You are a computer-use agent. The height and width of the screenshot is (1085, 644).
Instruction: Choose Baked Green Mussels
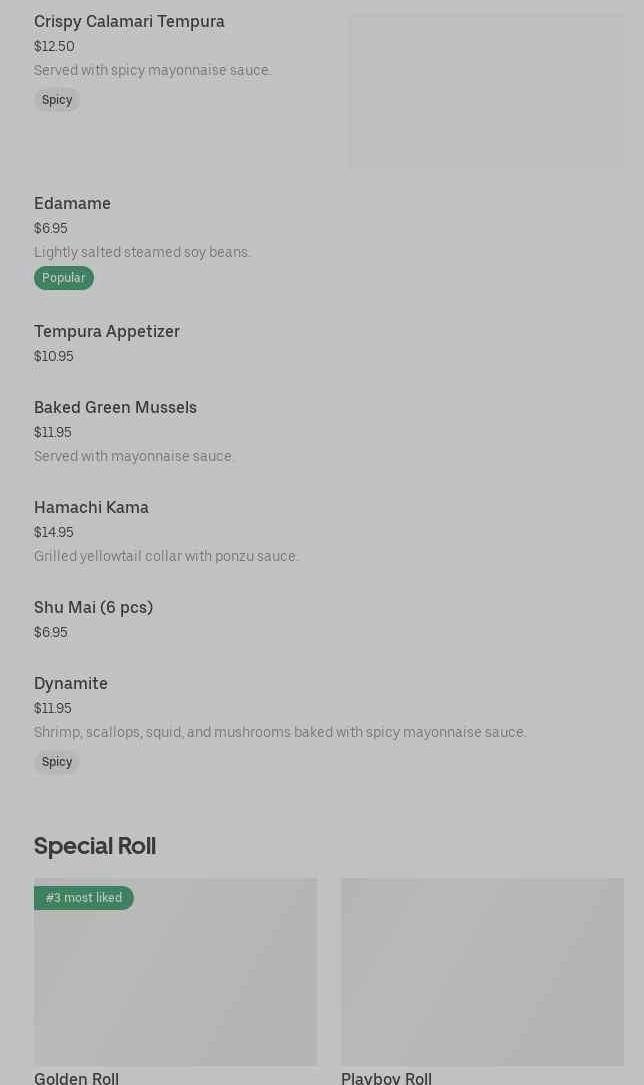(x=115, y=408)
